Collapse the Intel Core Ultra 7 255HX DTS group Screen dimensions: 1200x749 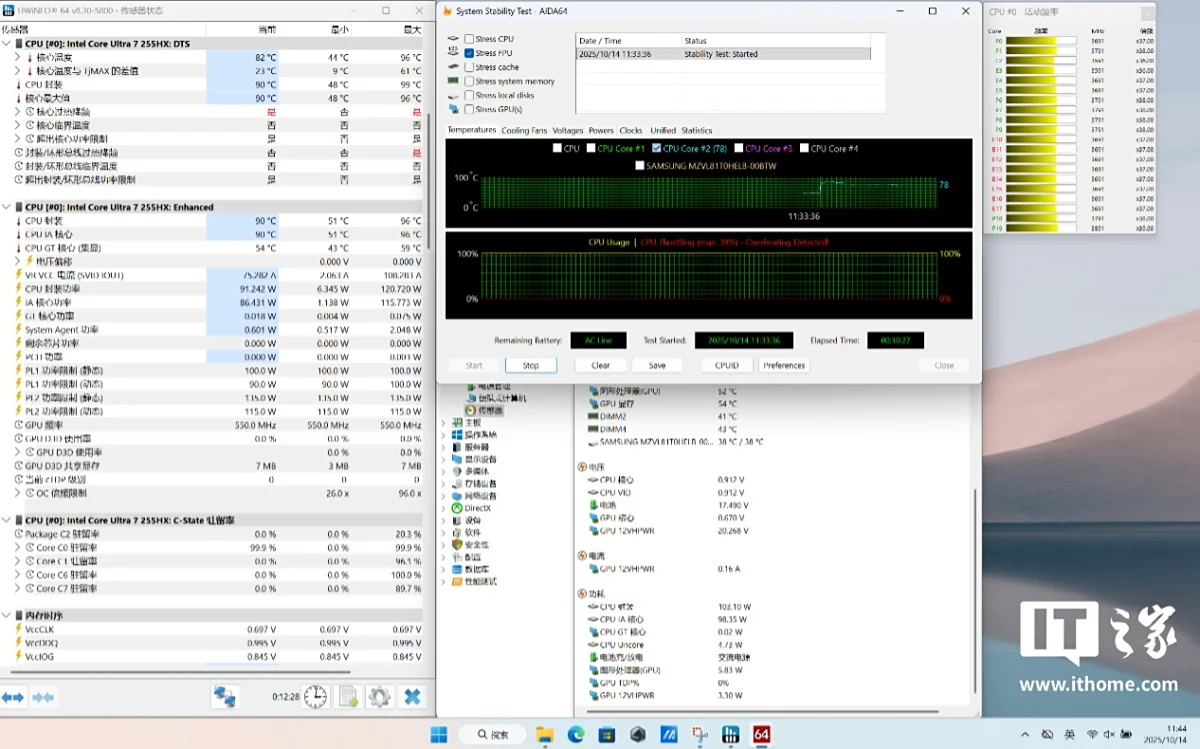(7, 44)
